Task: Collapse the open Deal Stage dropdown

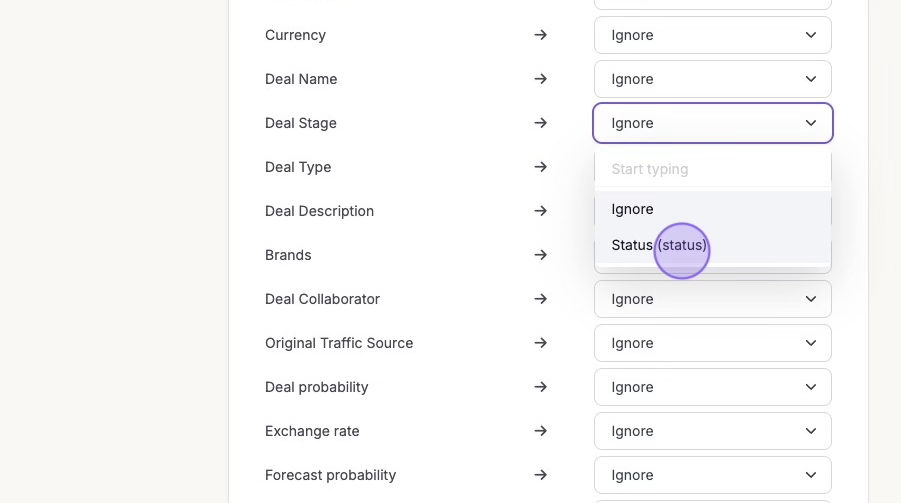Action: 712,123
